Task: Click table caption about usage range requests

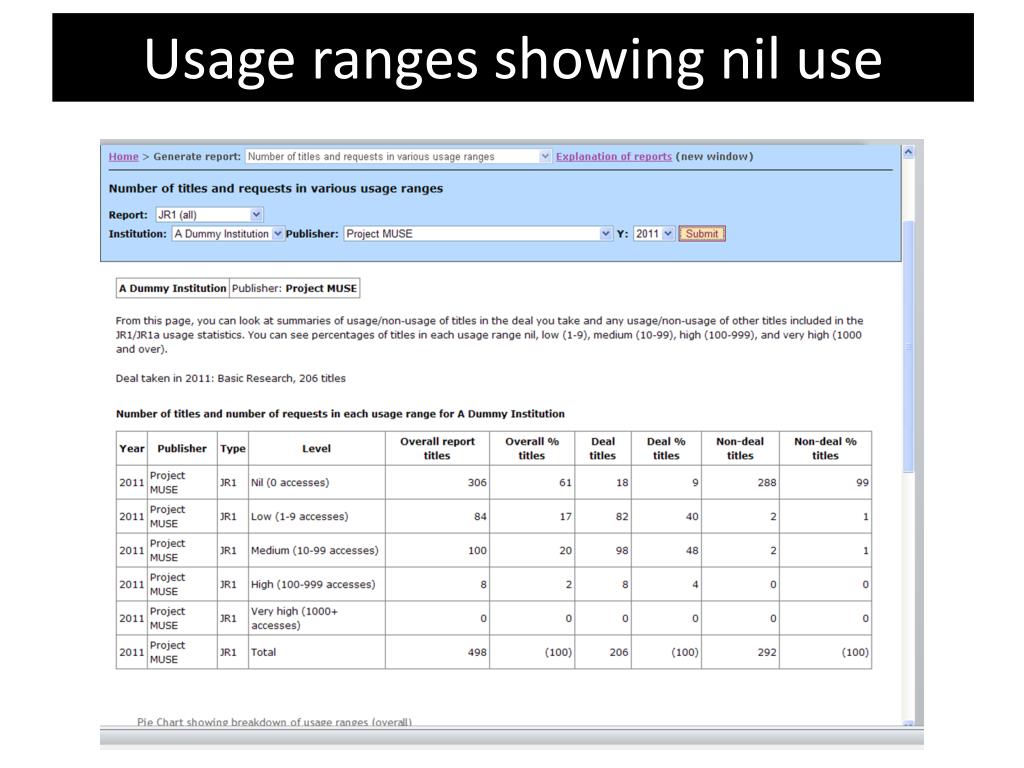Action: coord(340,414)
